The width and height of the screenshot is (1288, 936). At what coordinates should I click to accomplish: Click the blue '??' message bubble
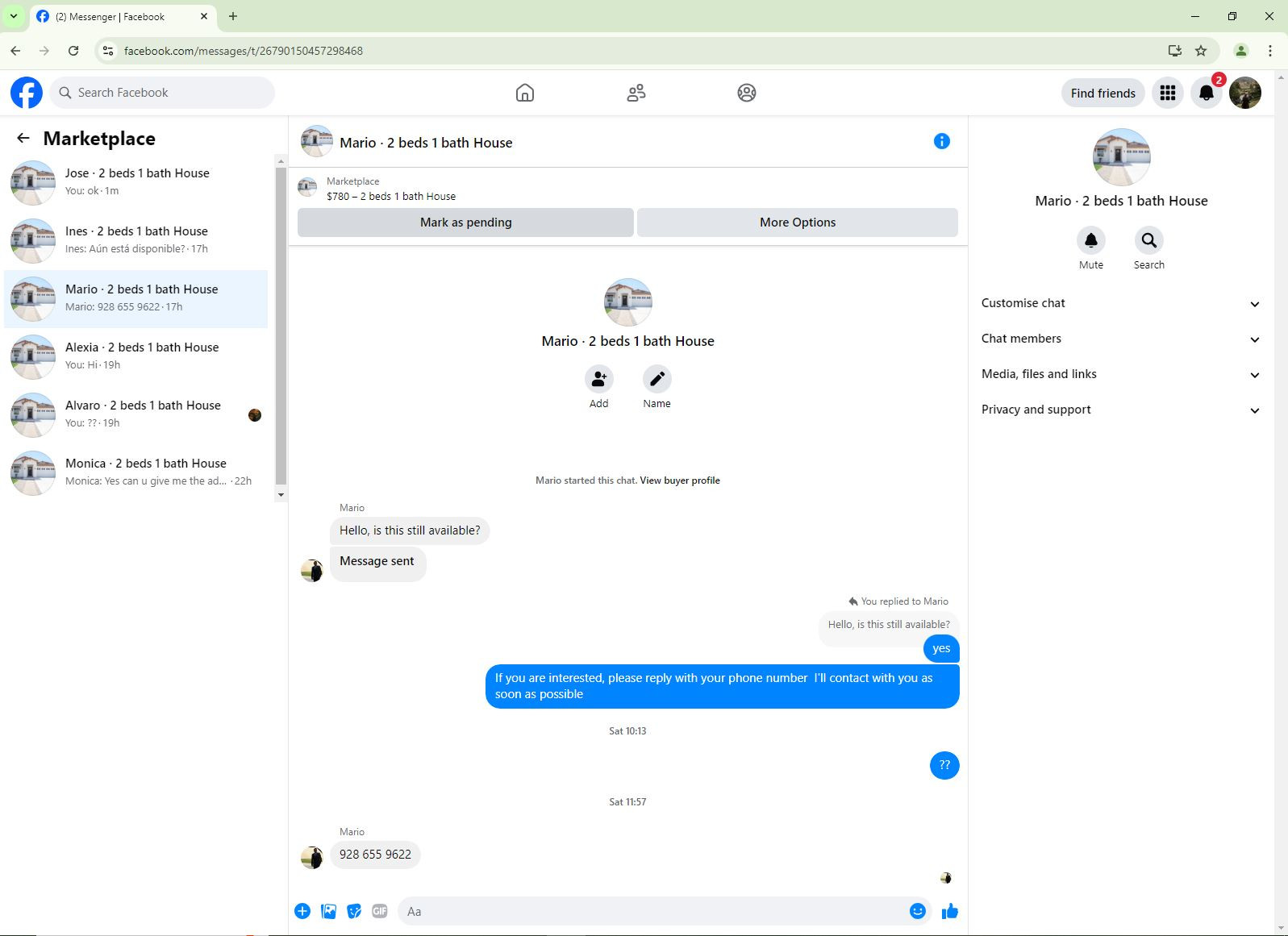coord(944,765)
